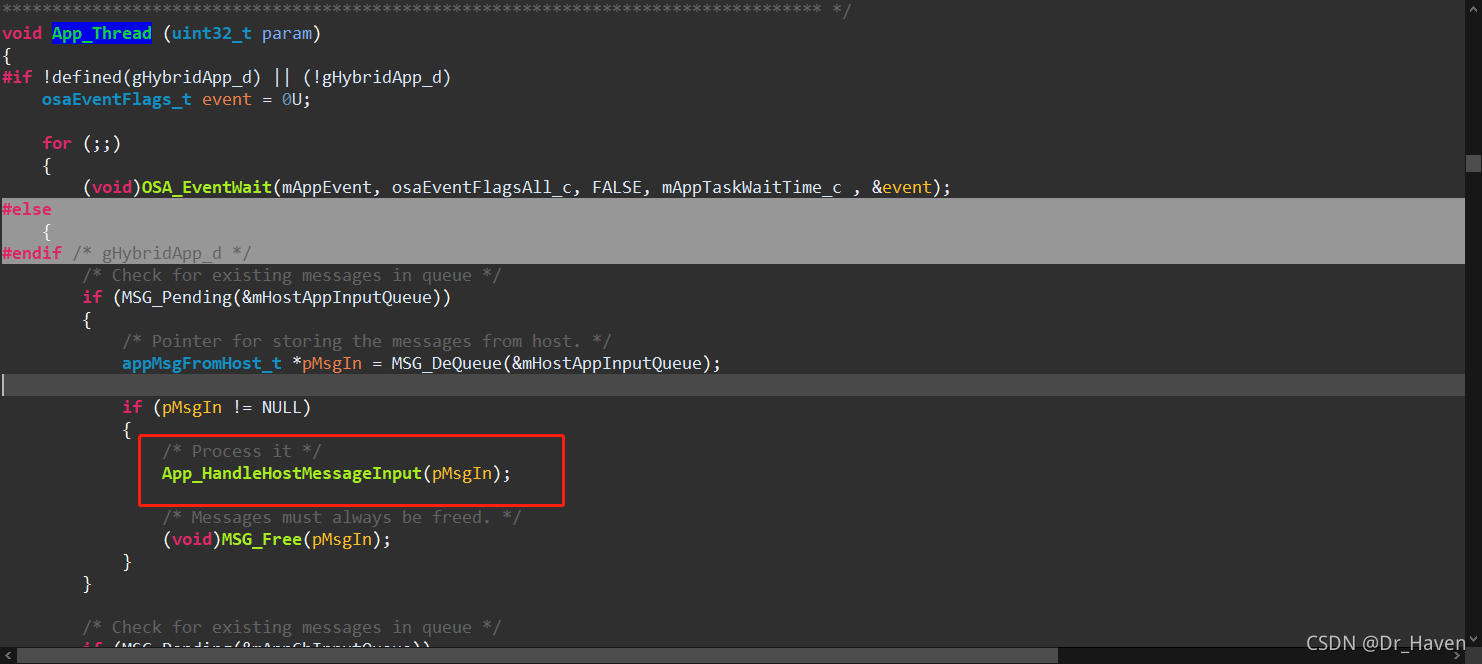Click the MSG_DeQueue function call

click(446, 363)
